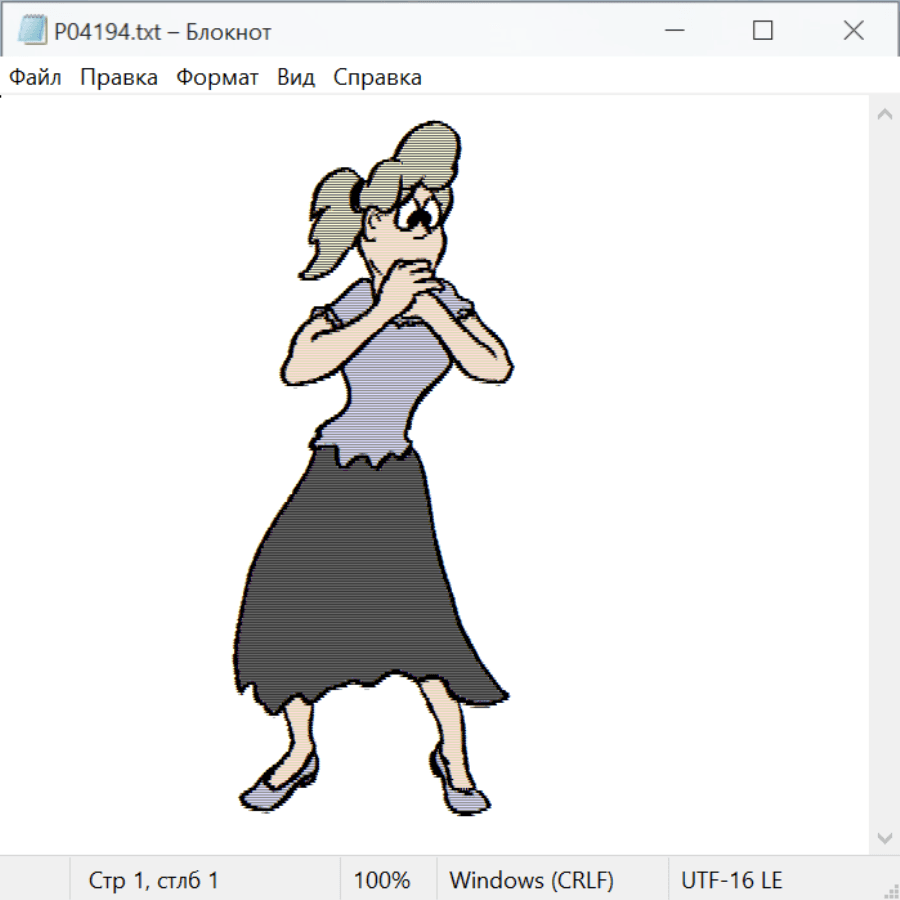Open the Файл menu

(x=35, y=77)
